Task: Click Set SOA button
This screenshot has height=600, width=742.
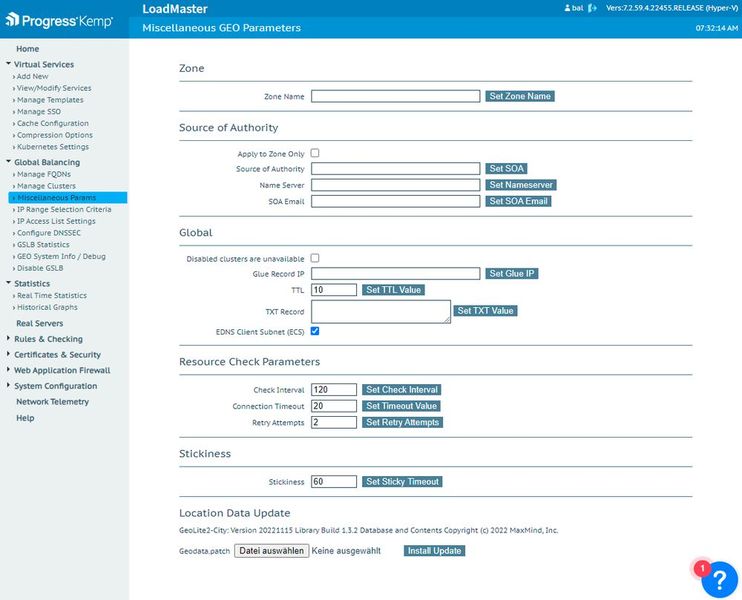Action: 506,168
